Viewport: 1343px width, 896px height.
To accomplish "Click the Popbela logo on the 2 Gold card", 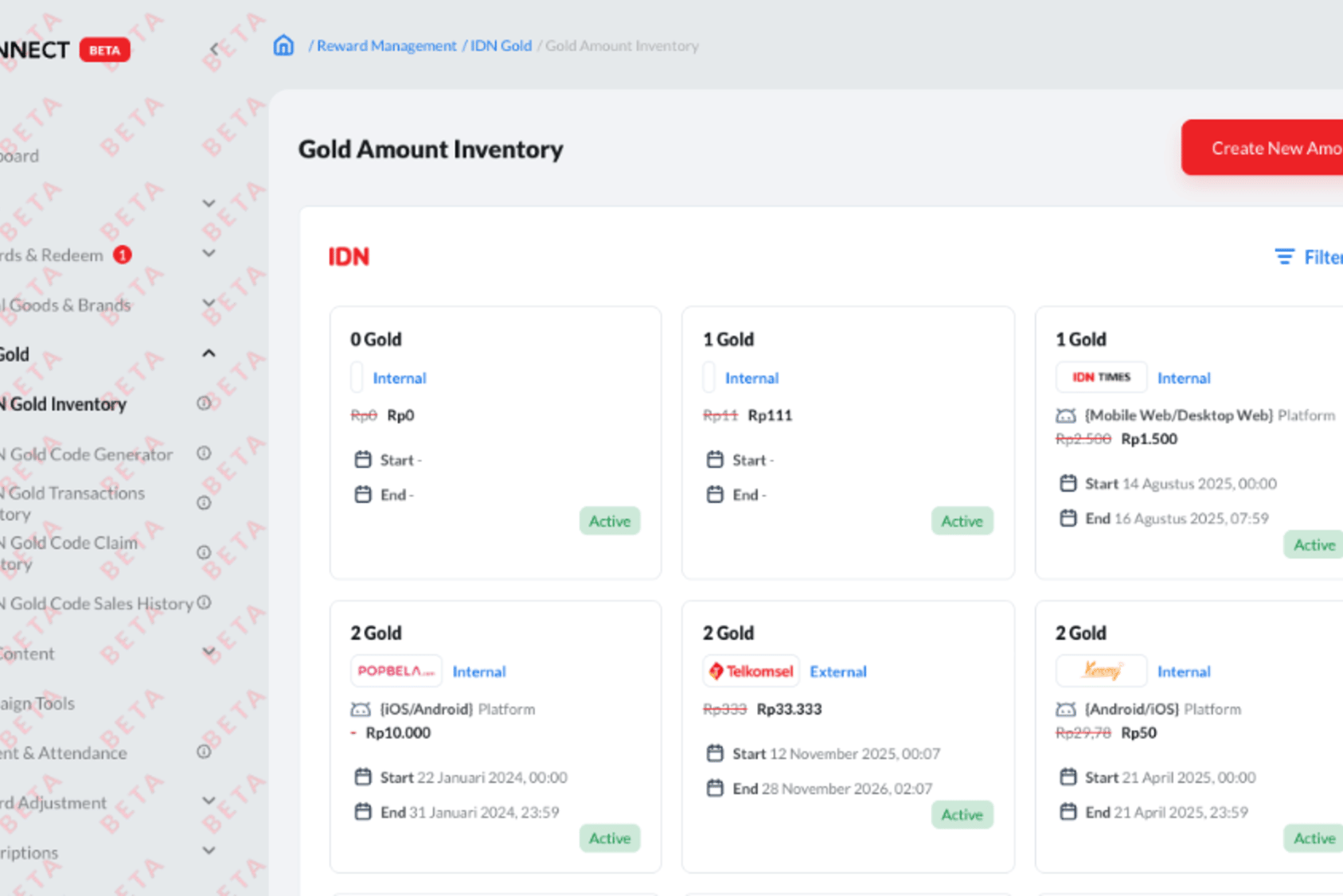I will [x=396, y=671].
